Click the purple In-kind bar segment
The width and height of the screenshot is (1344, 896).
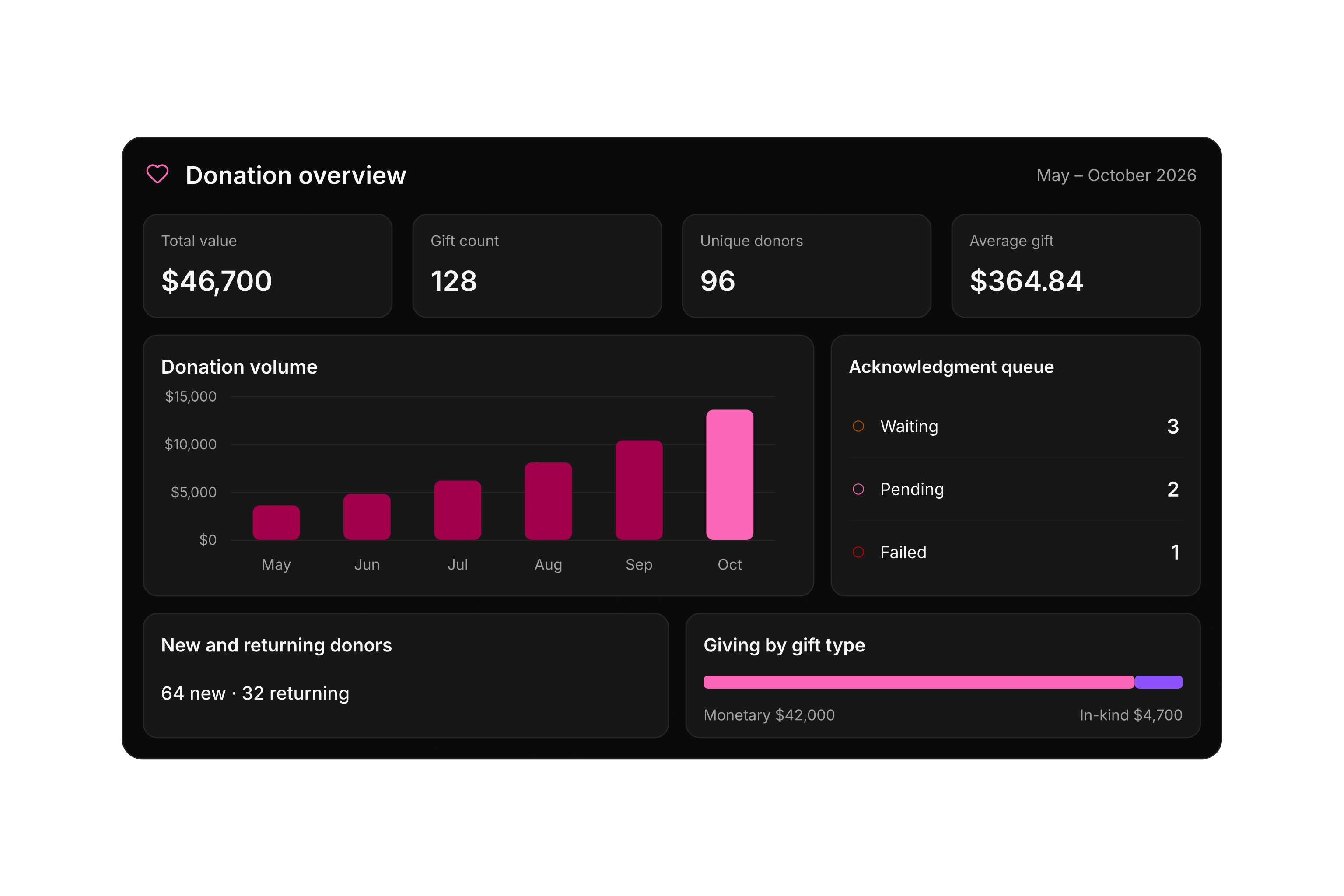click(x=1159, y=682)
